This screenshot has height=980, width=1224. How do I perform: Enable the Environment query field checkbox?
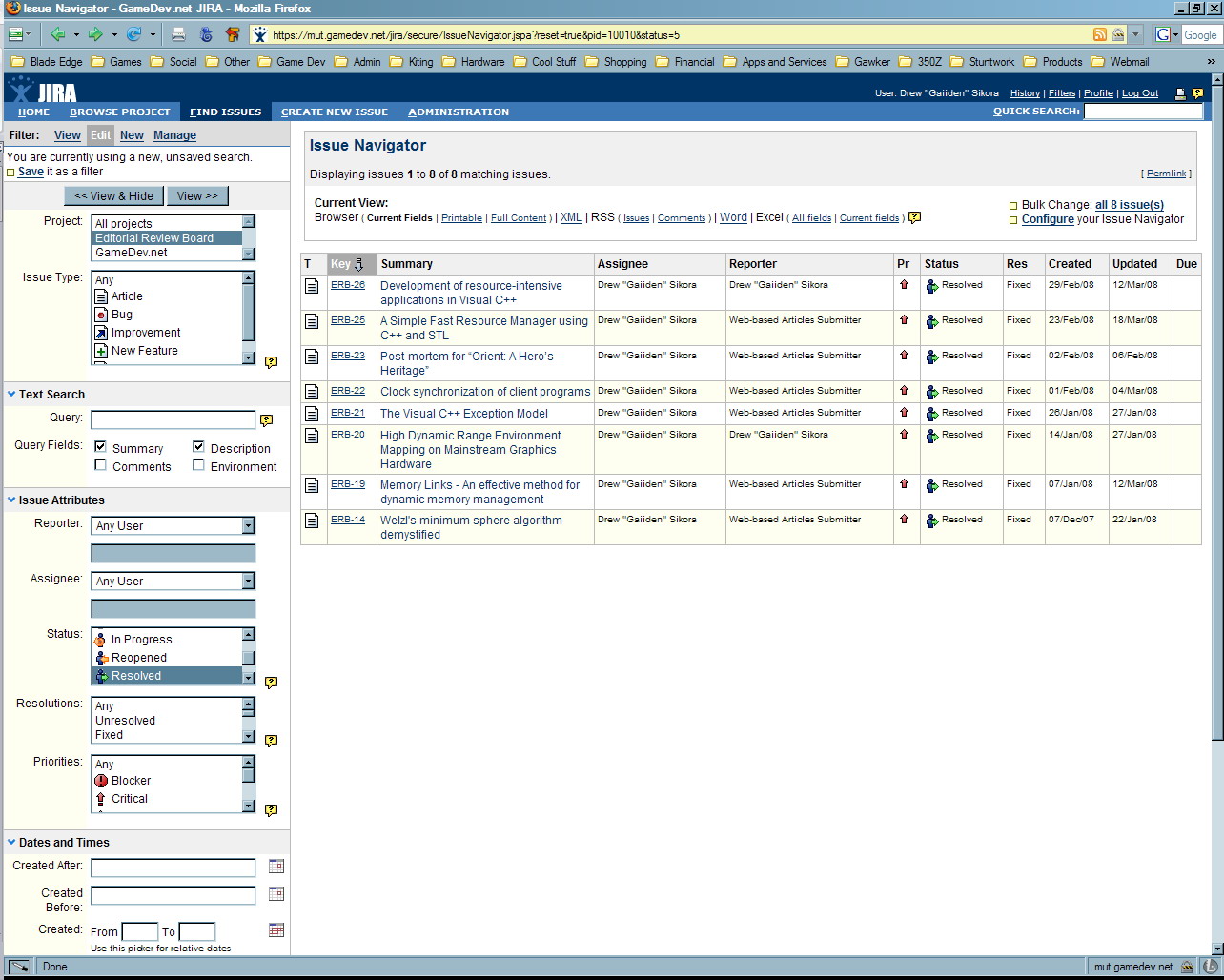[198, 465]
